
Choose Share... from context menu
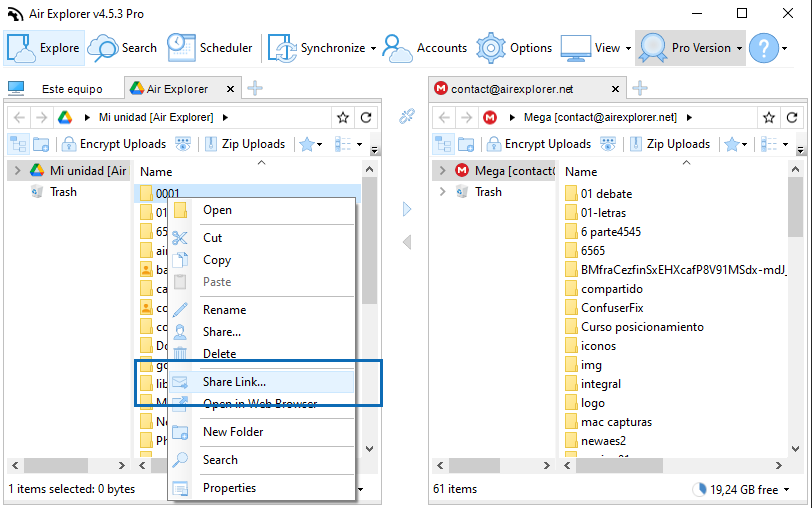262,332
